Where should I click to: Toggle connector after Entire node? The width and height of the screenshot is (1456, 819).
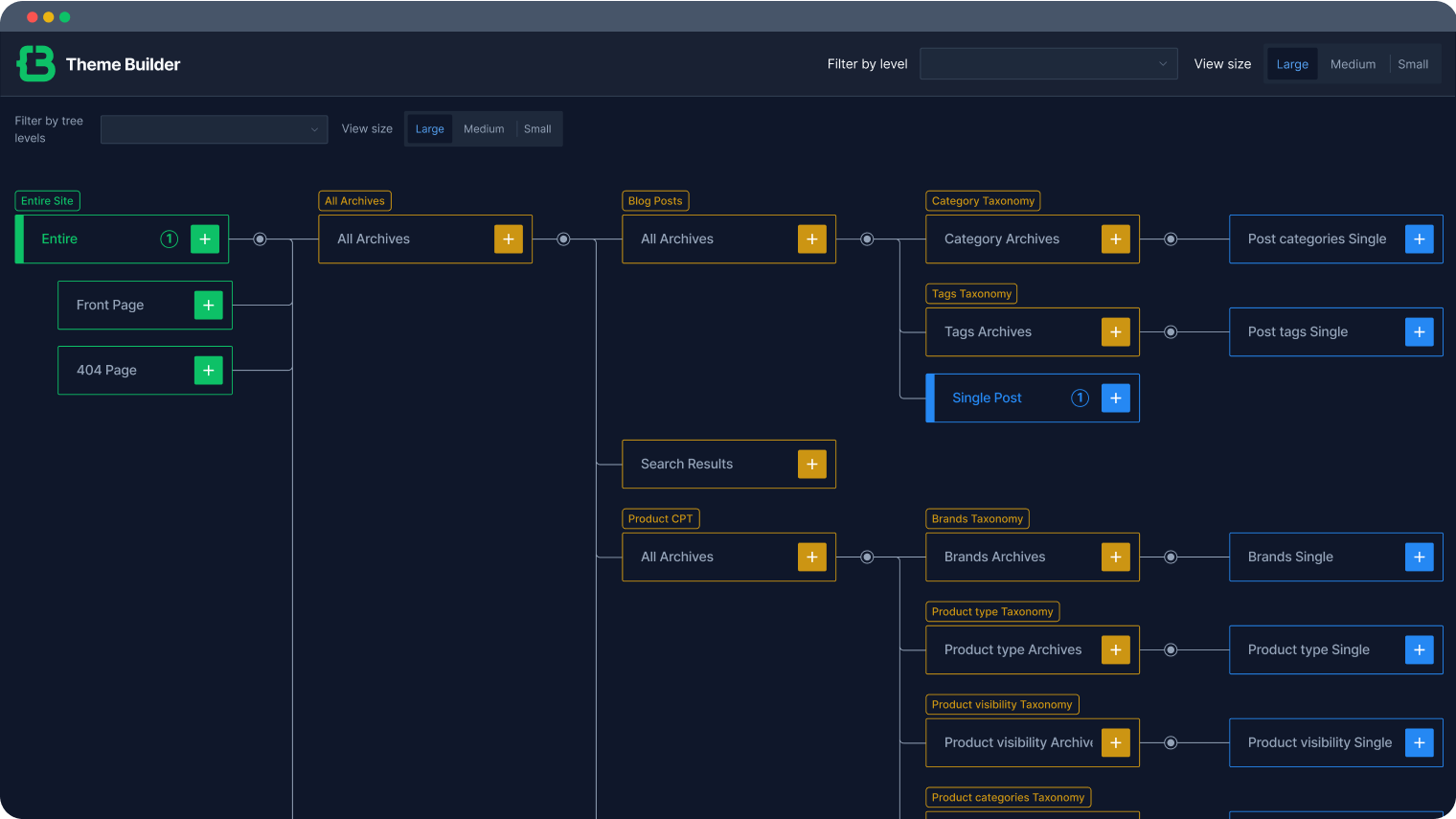[x=260, y=239]
